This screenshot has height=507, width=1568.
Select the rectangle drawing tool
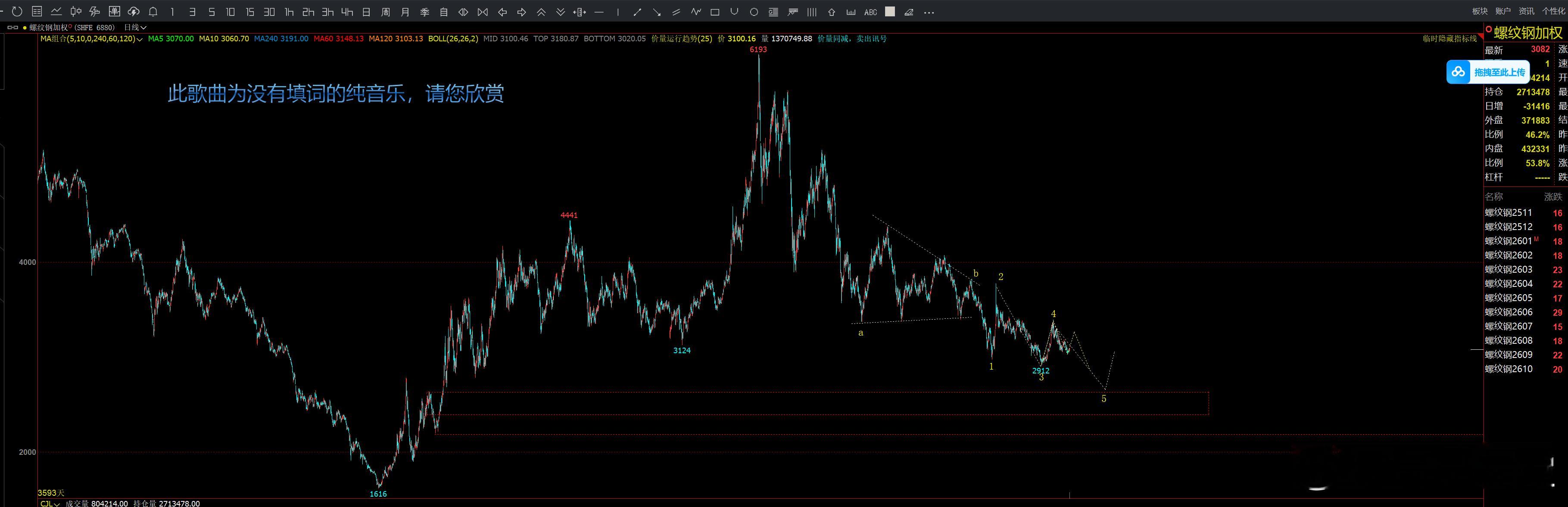[x=715, y=12]
